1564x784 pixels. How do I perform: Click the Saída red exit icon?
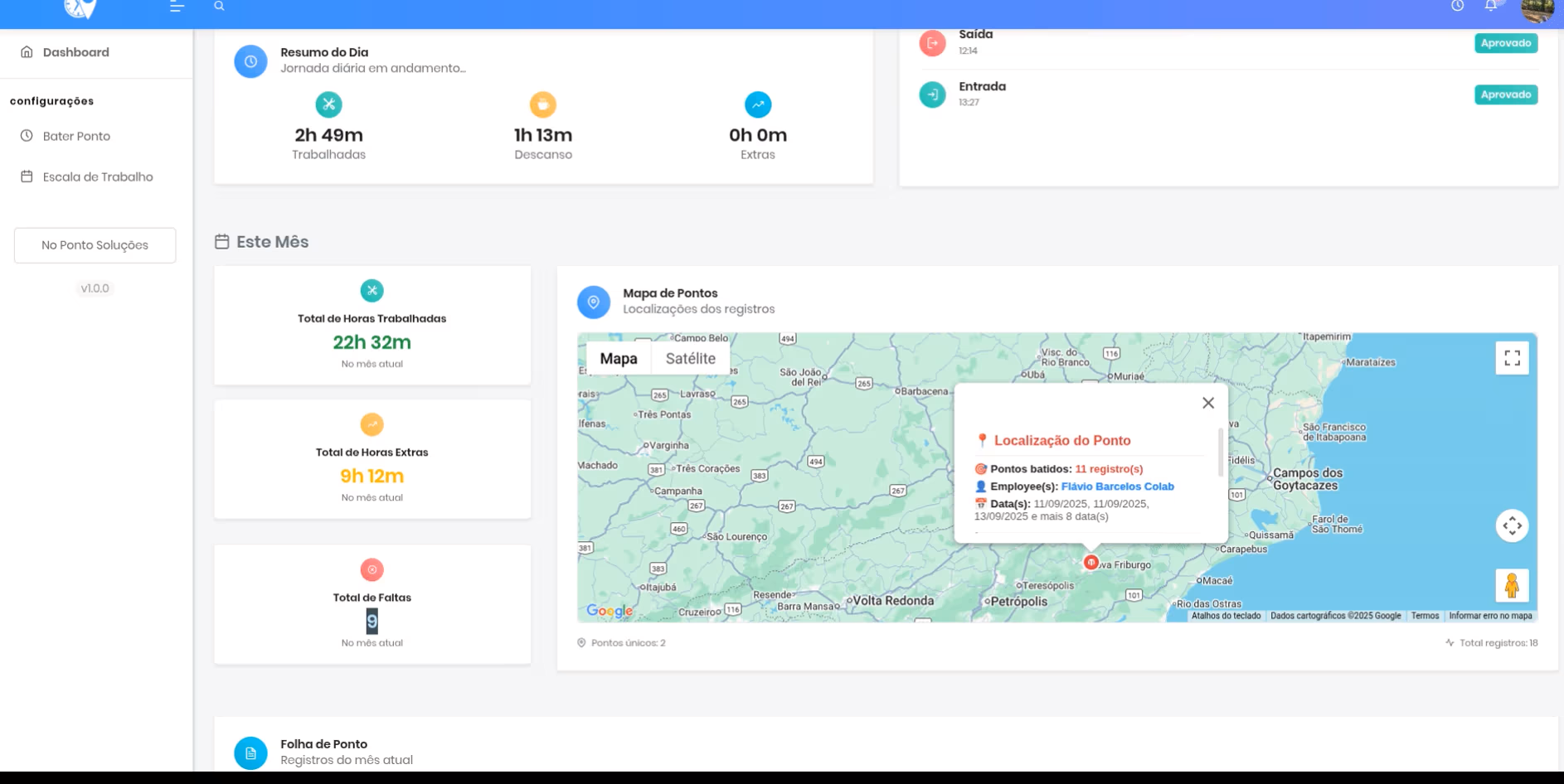point(932,43)
